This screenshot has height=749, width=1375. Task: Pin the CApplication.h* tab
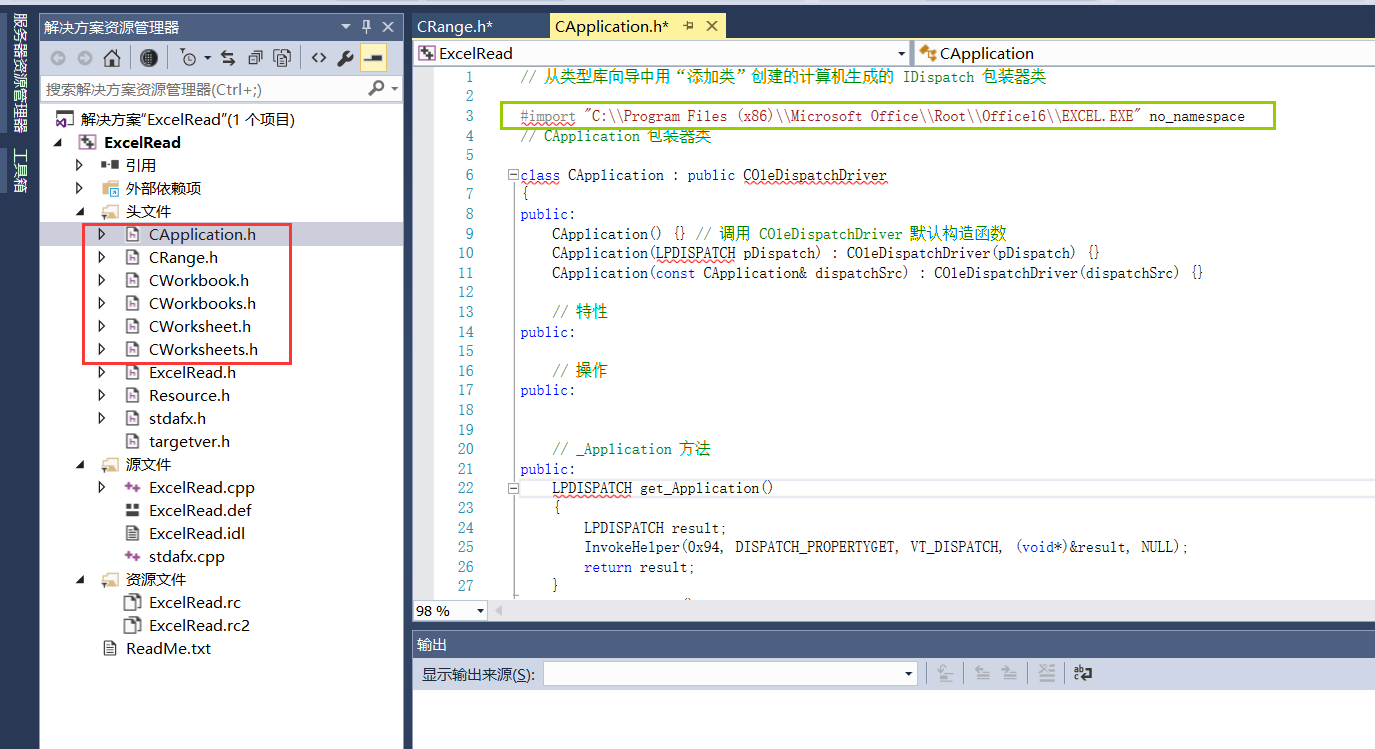tap(689, 27)
